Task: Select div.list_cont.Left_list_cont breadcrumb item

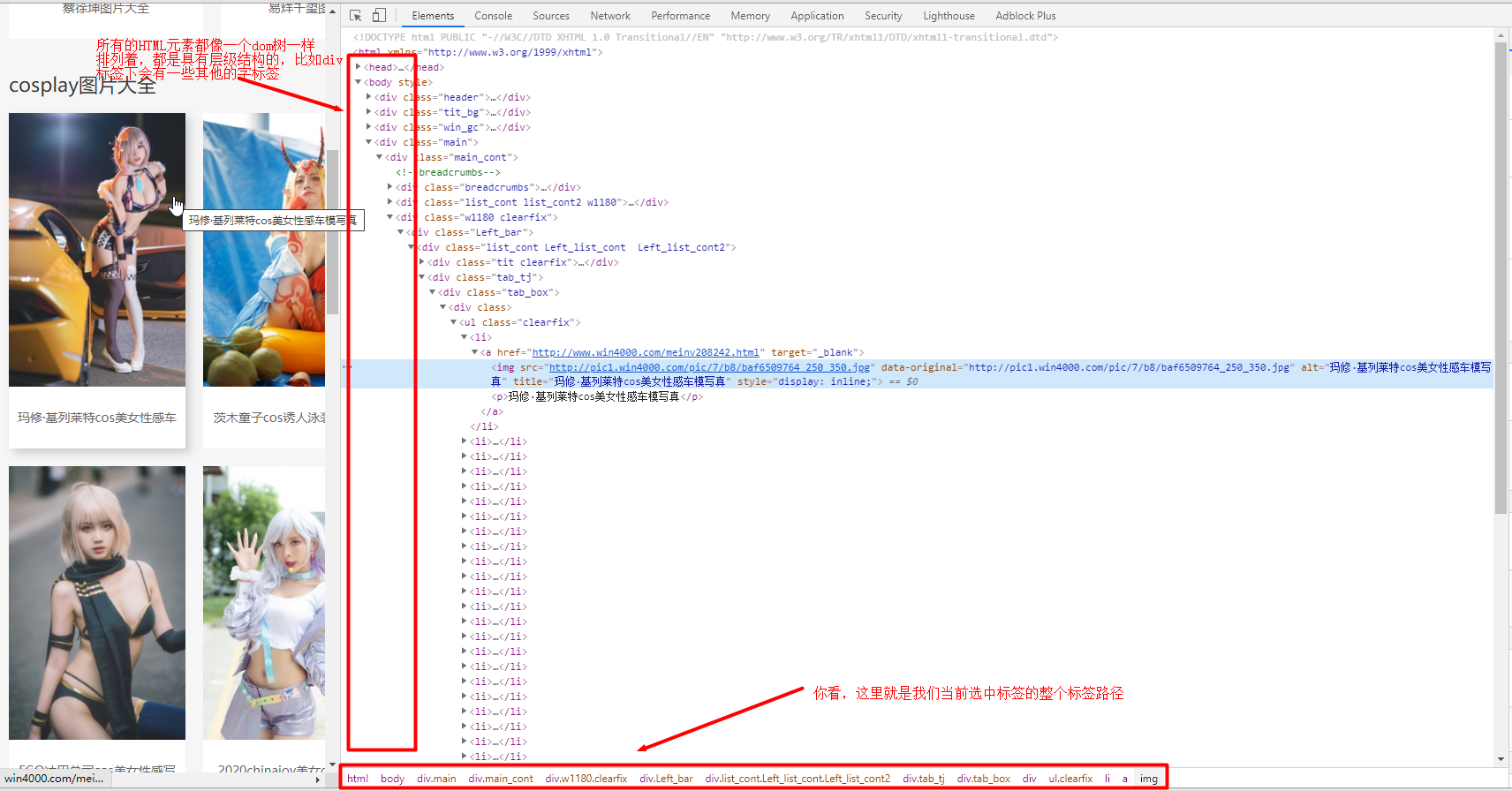Action: pyautogui.click(x=798, y=779)
